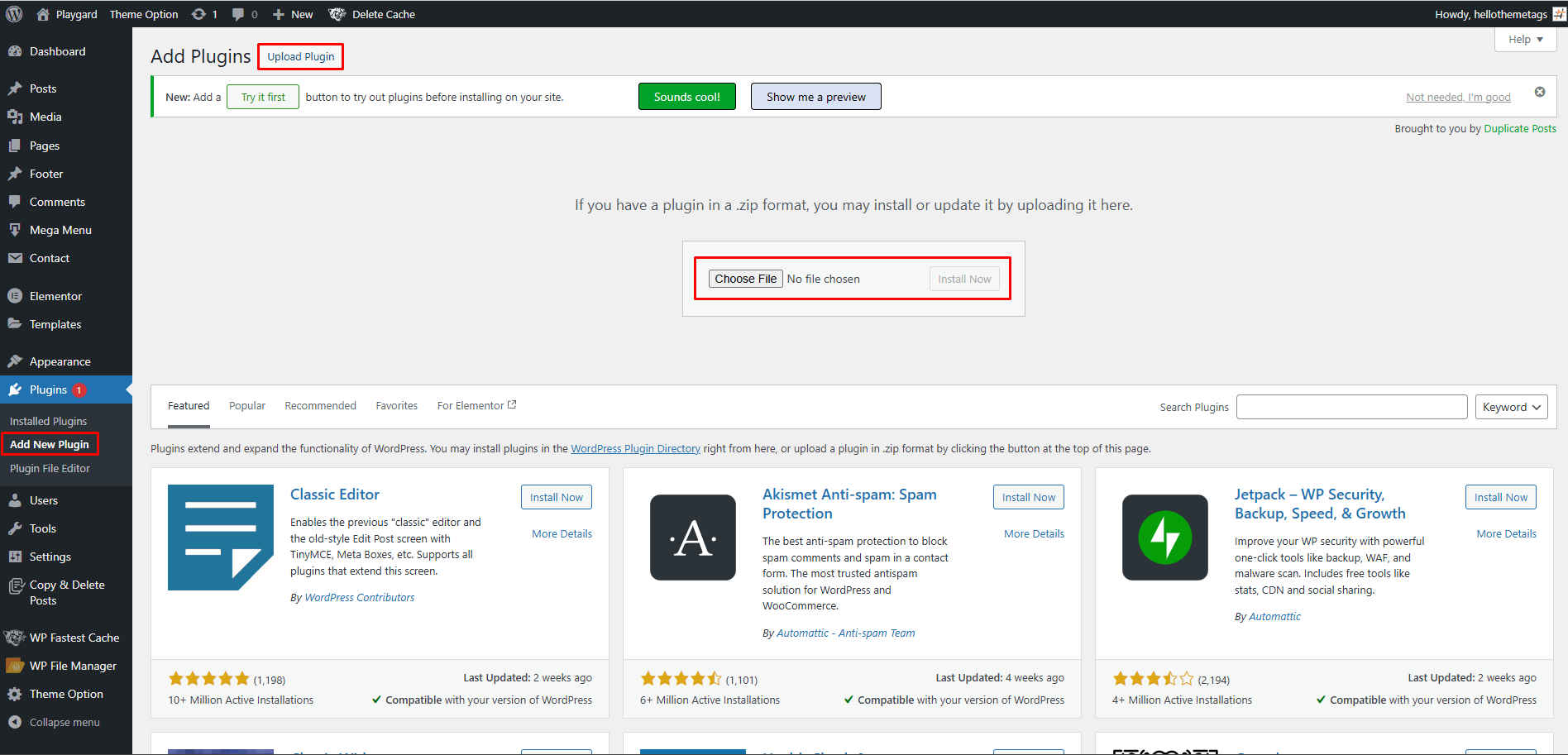
Task: Open More Details for Classic Editor
Action: pyautogui.click(x=562, y=533)
